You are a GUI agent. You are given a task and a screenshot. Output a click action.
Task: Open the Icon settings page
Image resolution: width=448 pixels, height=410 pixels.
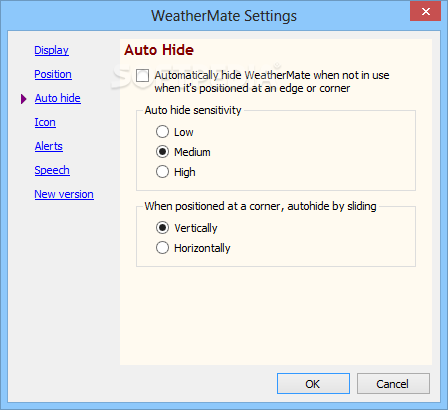tap(45, 122)
